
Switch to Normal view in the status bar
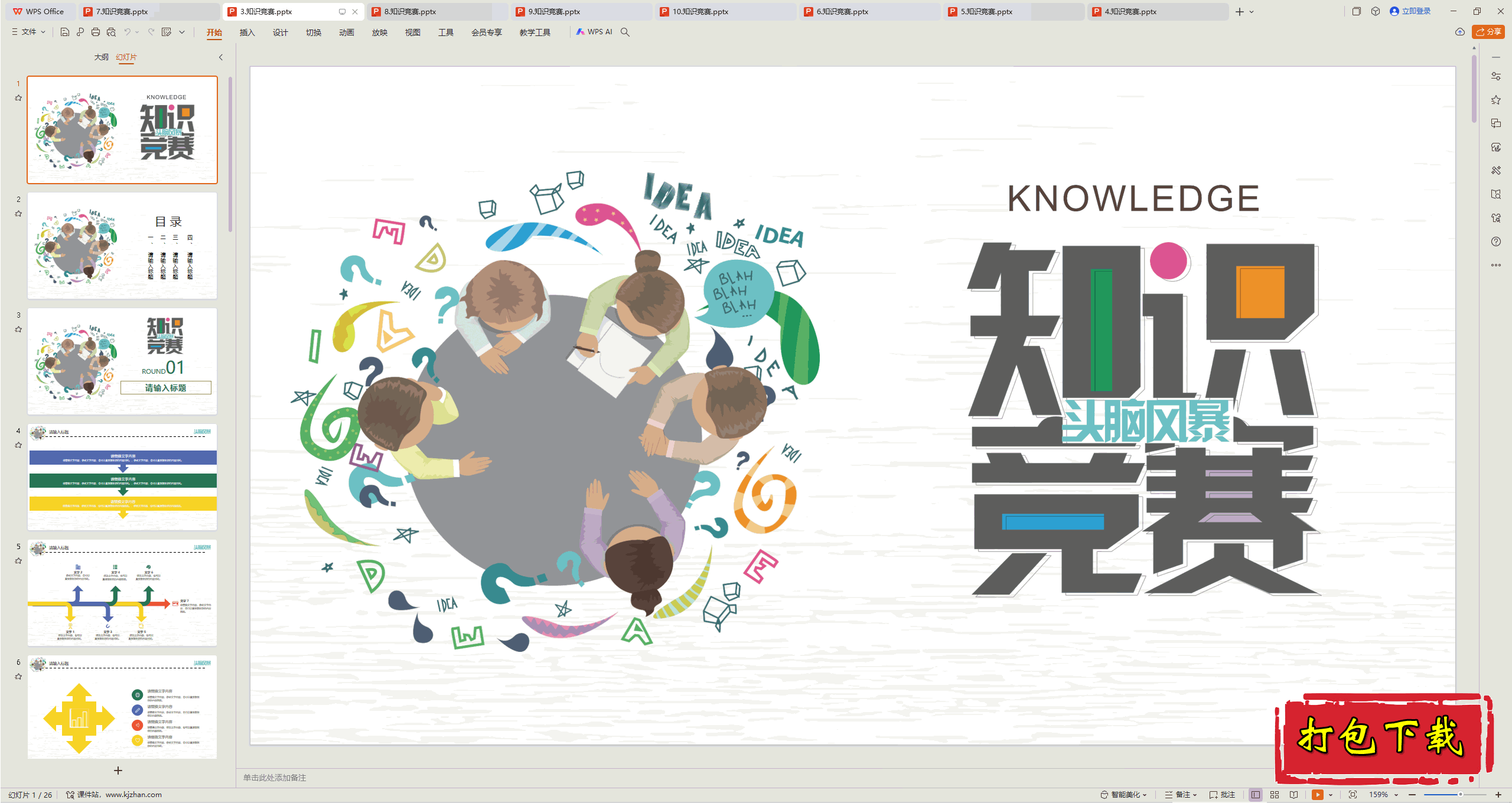pos(1256,795)
